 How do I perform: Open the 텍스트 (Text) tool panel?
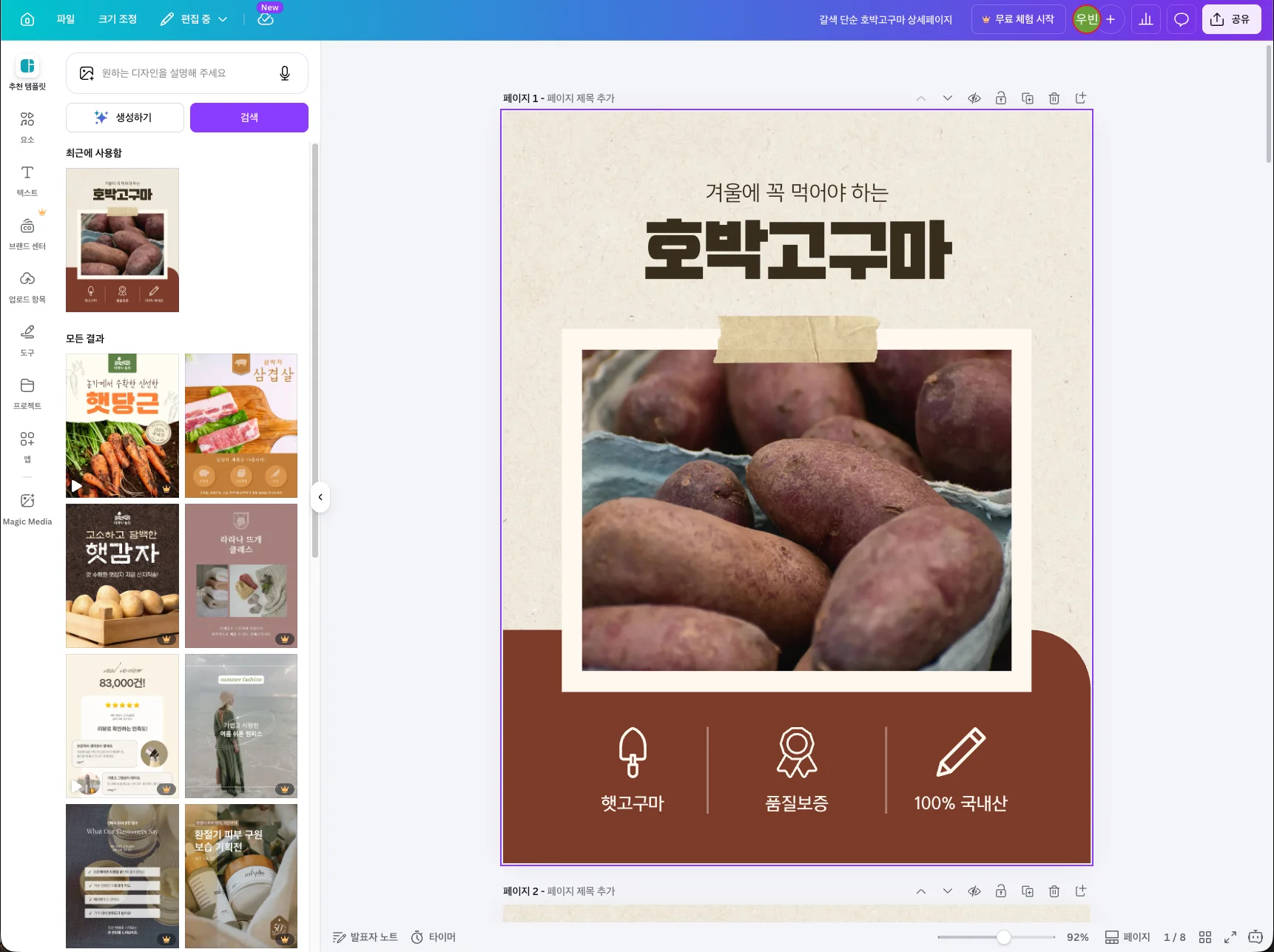tap(27, 180)
